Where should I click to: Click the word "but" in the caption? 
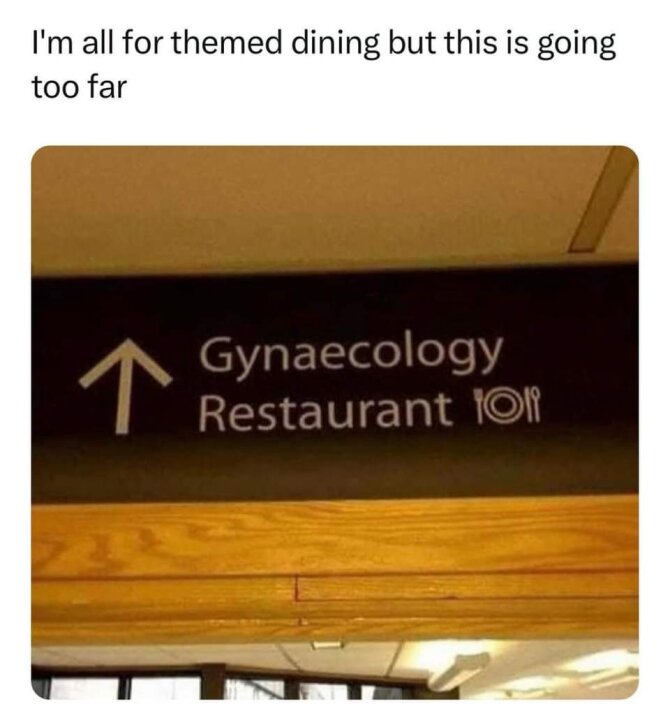coord(411,43)
